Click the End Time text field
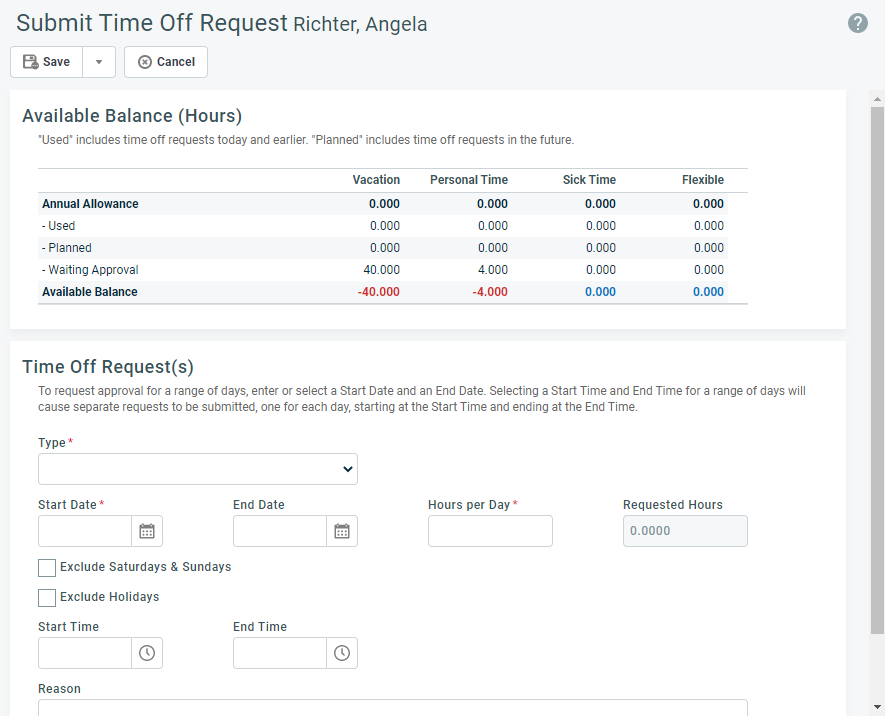This screenshot has height=716, width=885. 280,653
